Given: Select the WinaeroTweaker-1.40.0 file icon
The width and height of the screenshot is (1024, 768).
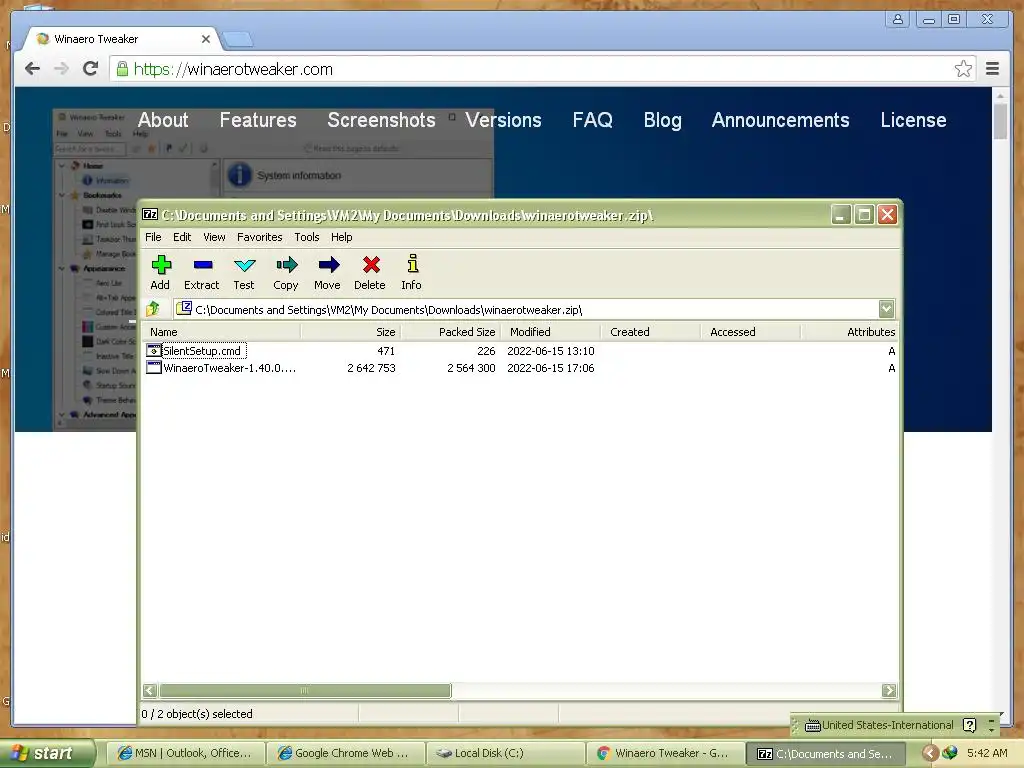Looking at the screenshot, I should [153, 368].
